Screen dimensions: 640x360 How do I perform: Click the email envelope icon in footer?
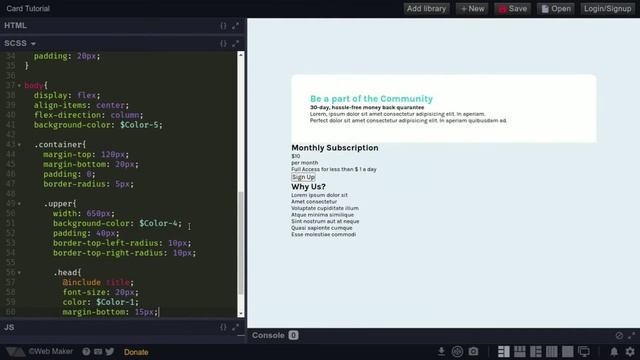click(x=98, y=352)
